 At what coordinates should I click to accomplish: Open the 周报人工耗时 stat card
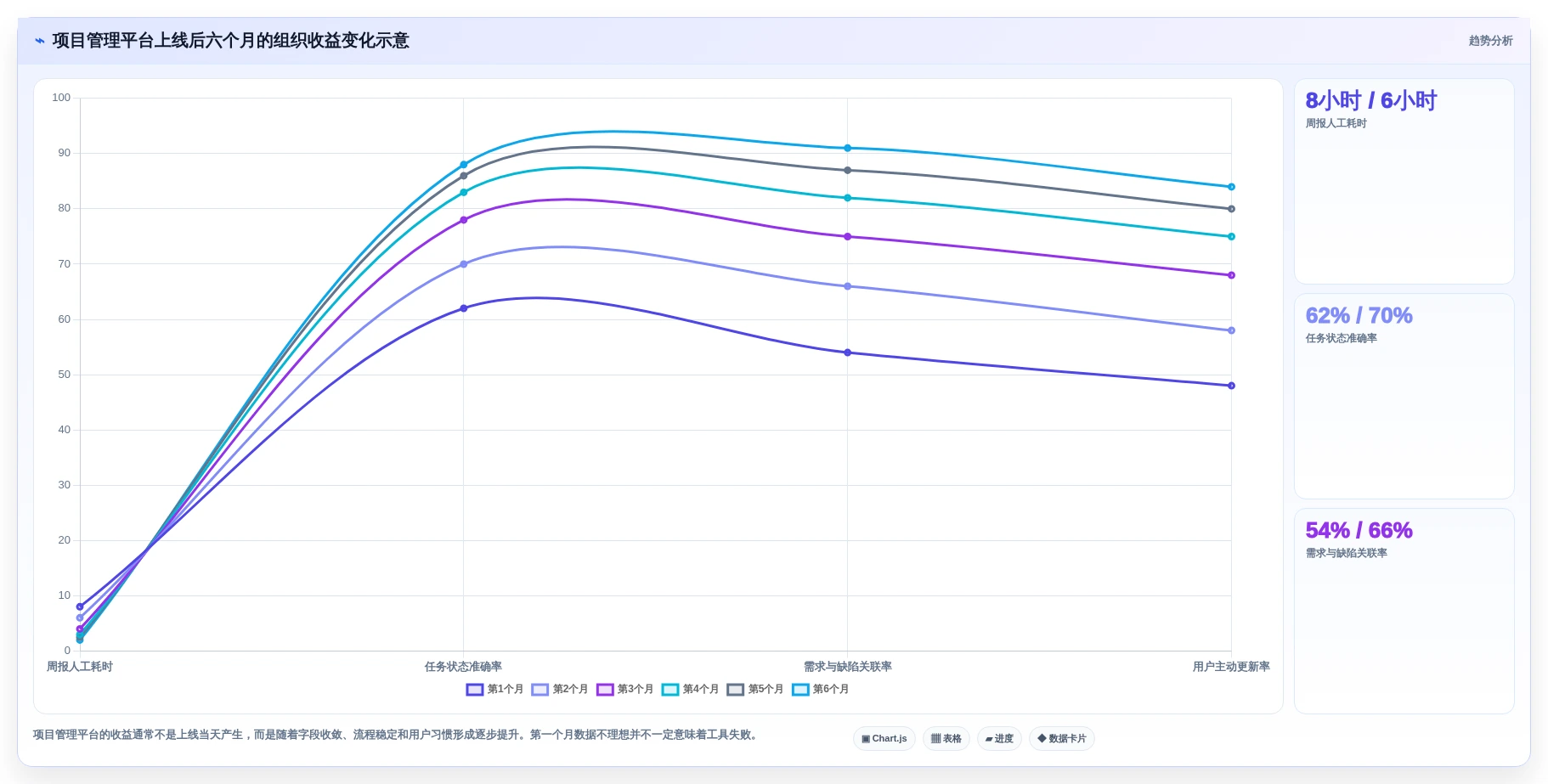tap(1404, 181)
